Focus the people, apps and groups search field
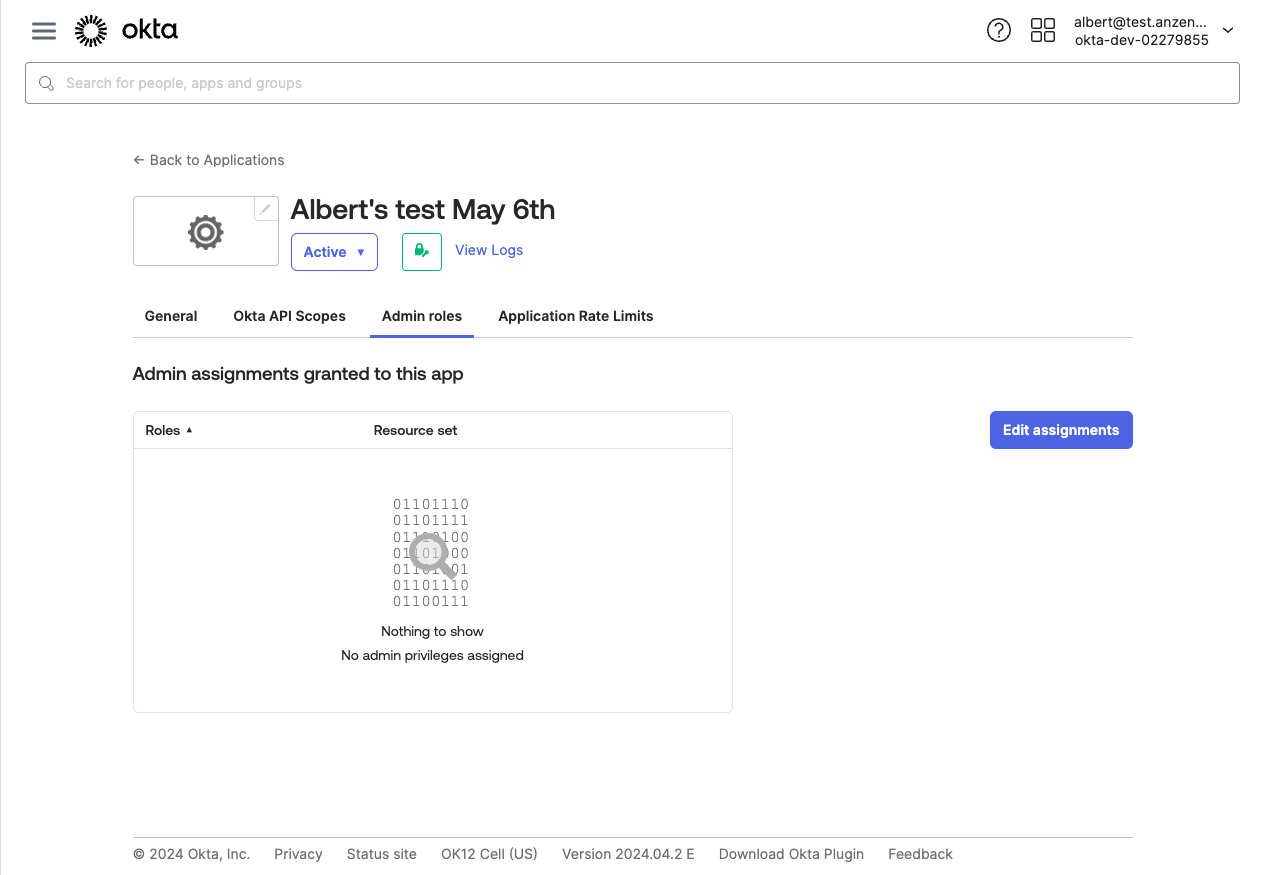Viewport: 1264px width, 875px height. pos(640,84)
